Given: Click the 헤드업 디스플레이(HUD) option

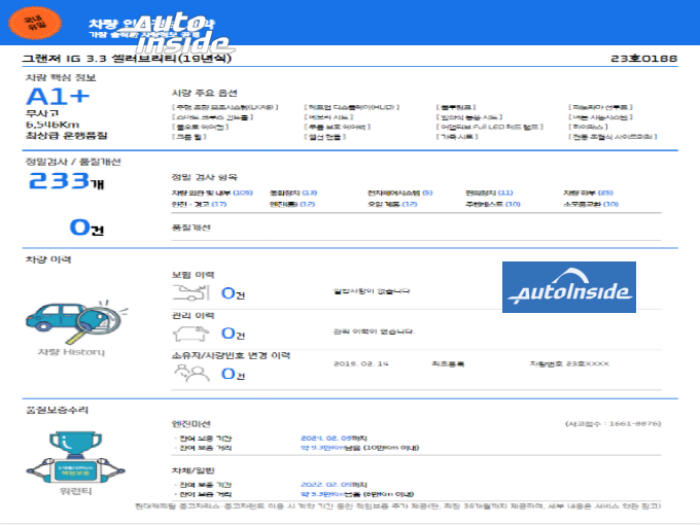Looking at the screenshot, I should point(352,107).
